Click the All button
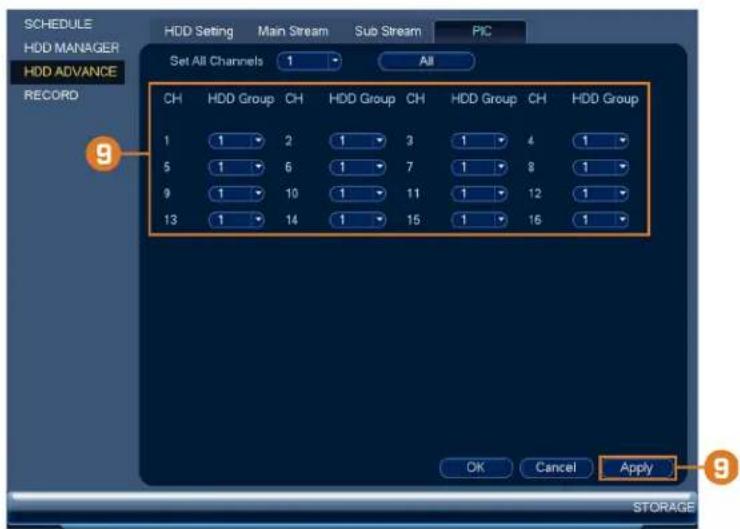Viewport: 740px width, 529px height. (426, 61)
